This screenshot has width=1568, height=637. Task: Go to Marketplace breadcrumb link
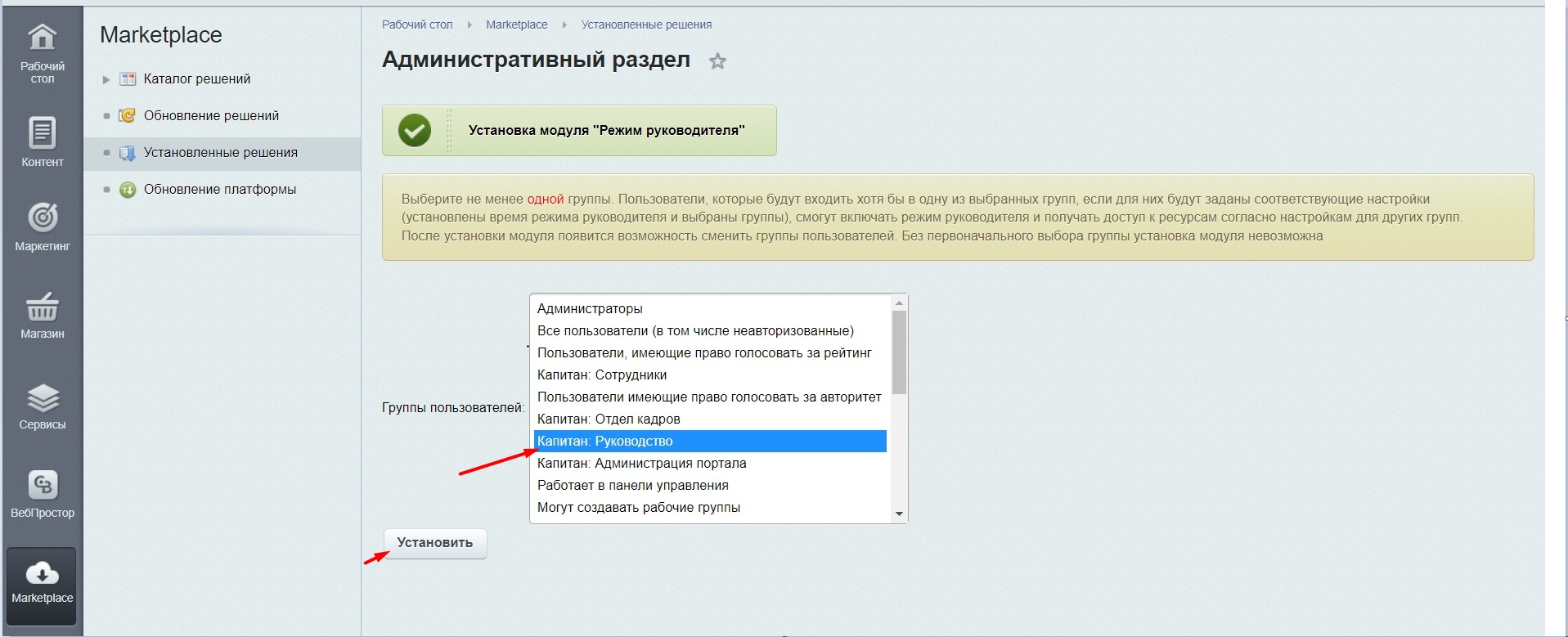(x=516, y=25)
